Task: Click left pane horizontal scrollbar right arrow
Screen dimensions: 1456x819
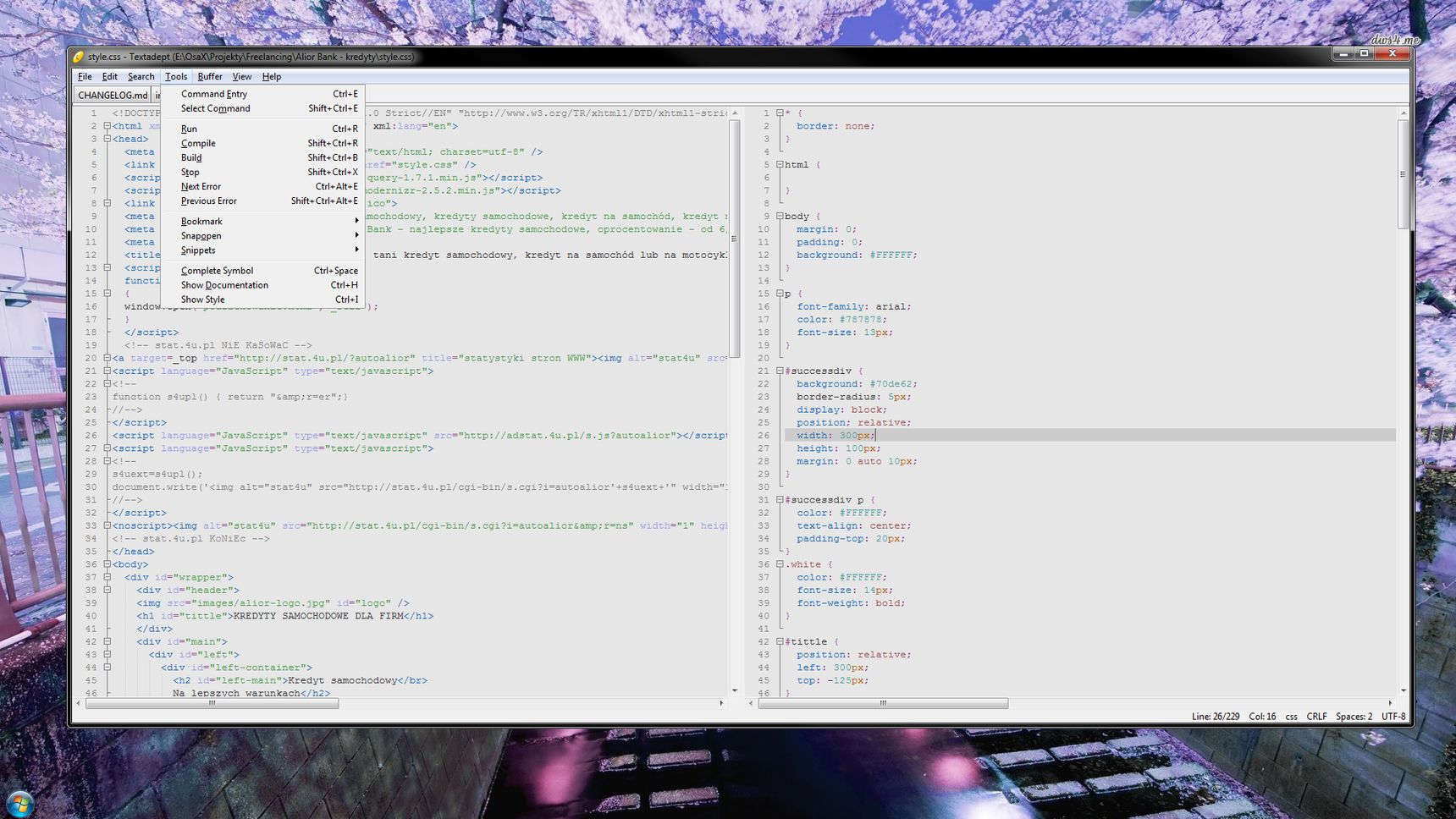Action: (x=721, y=703)
